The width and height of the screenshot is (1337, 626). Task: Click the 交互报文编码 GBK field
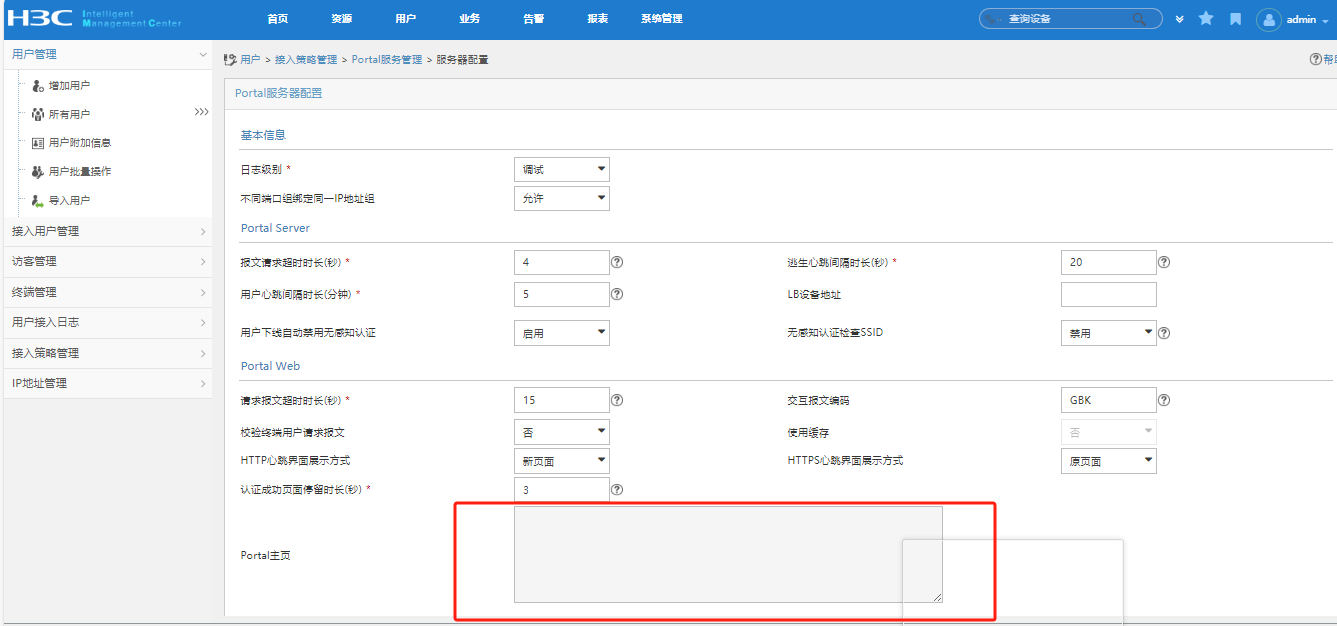coord(1109,400)
